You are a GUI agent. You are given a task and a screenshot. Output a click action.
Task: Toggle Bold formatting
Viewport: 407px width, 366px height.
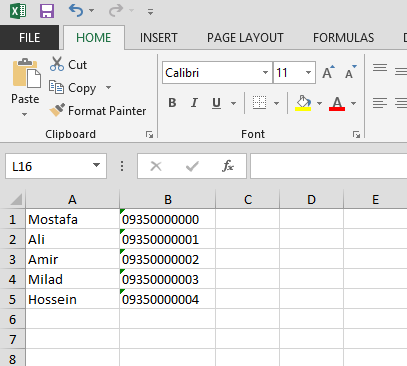[x=172, y=103]
